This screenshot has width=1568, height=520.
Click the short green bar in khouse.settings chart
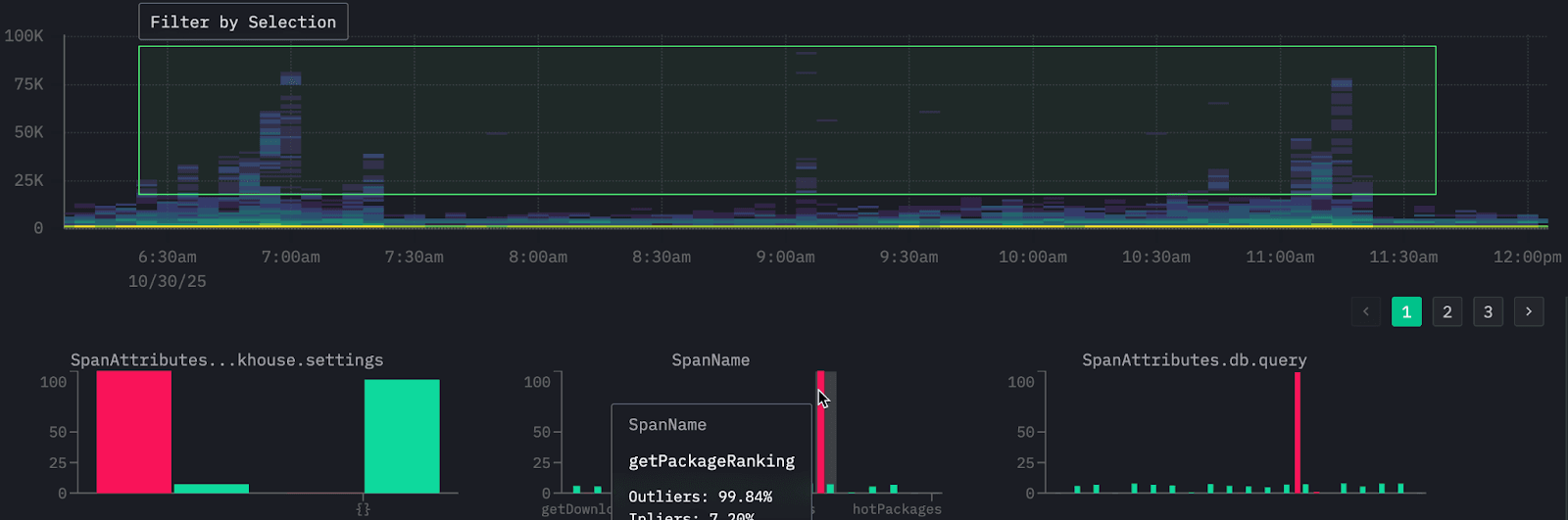coord(211,488)
